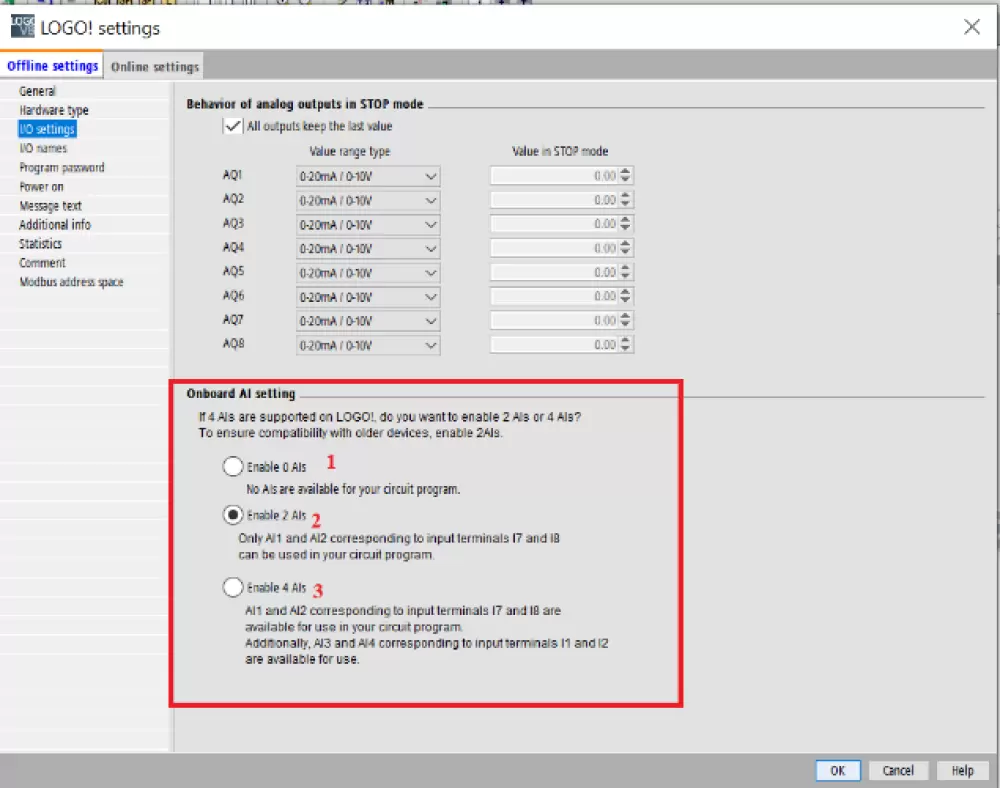The width and height of the screenshot is (1000, 788).
Task: Select General in the settings list
Action: [x=38, y=91]
